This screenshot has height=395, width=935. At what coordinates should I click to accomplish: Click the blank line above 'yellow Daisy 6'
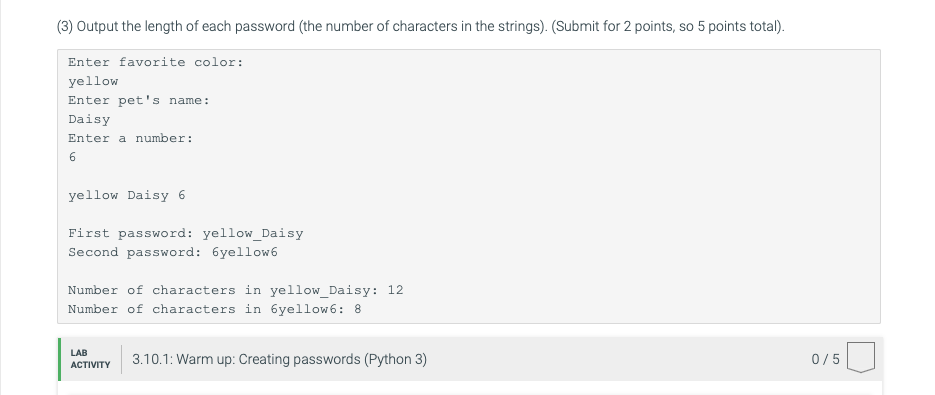coord(469,176)
